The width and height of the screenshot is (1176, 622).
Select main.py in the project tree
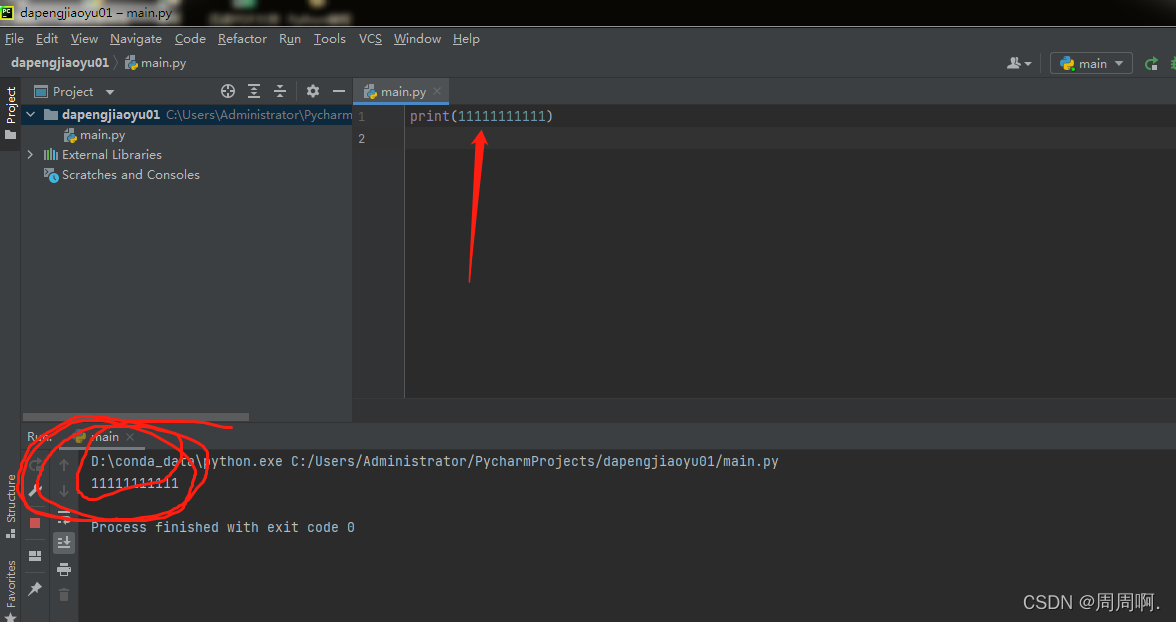94,135
